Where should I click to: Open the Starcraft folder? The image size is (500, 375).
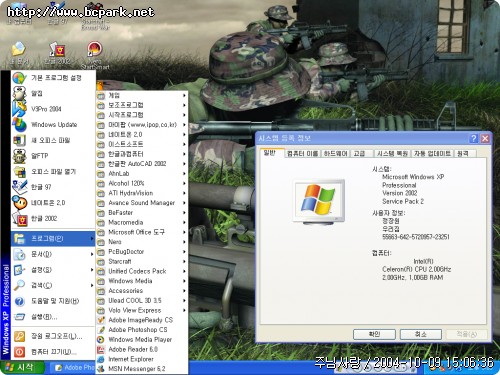click(142, 261)
